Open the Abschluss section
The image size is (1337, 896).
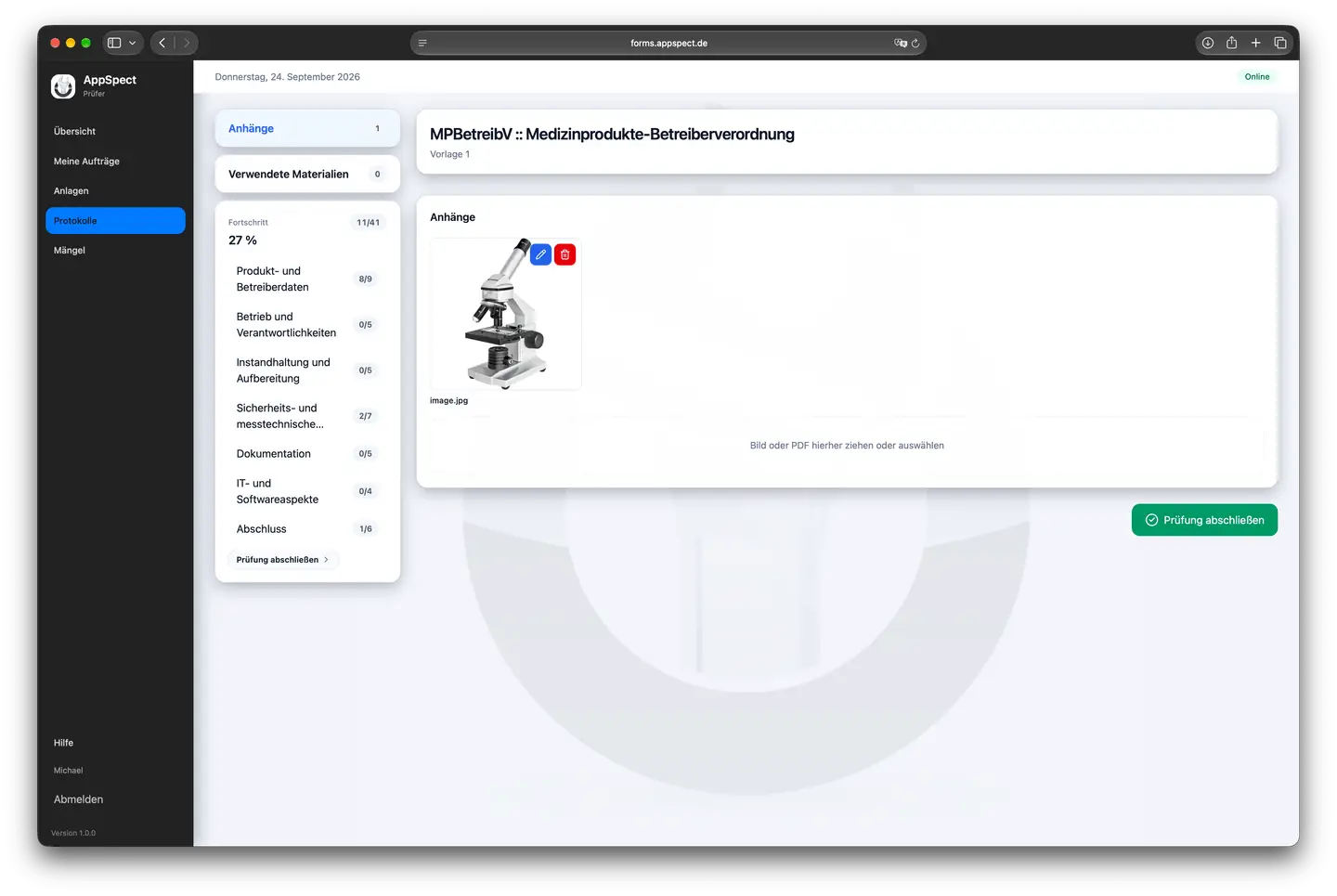pos(307,529)
